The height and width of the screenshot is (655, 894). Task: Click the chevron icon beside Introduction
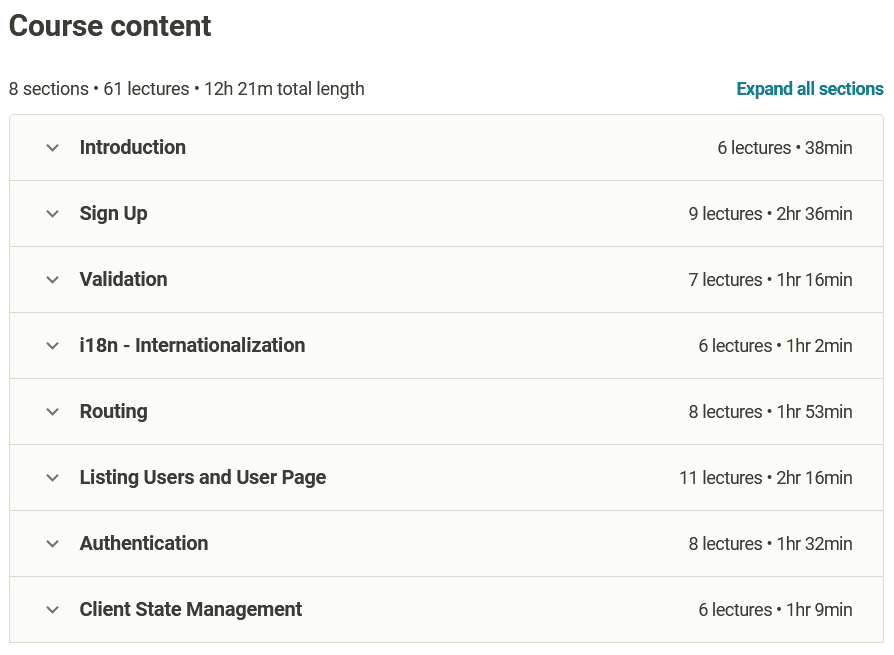pyautogui.click(x=53, y=148)
